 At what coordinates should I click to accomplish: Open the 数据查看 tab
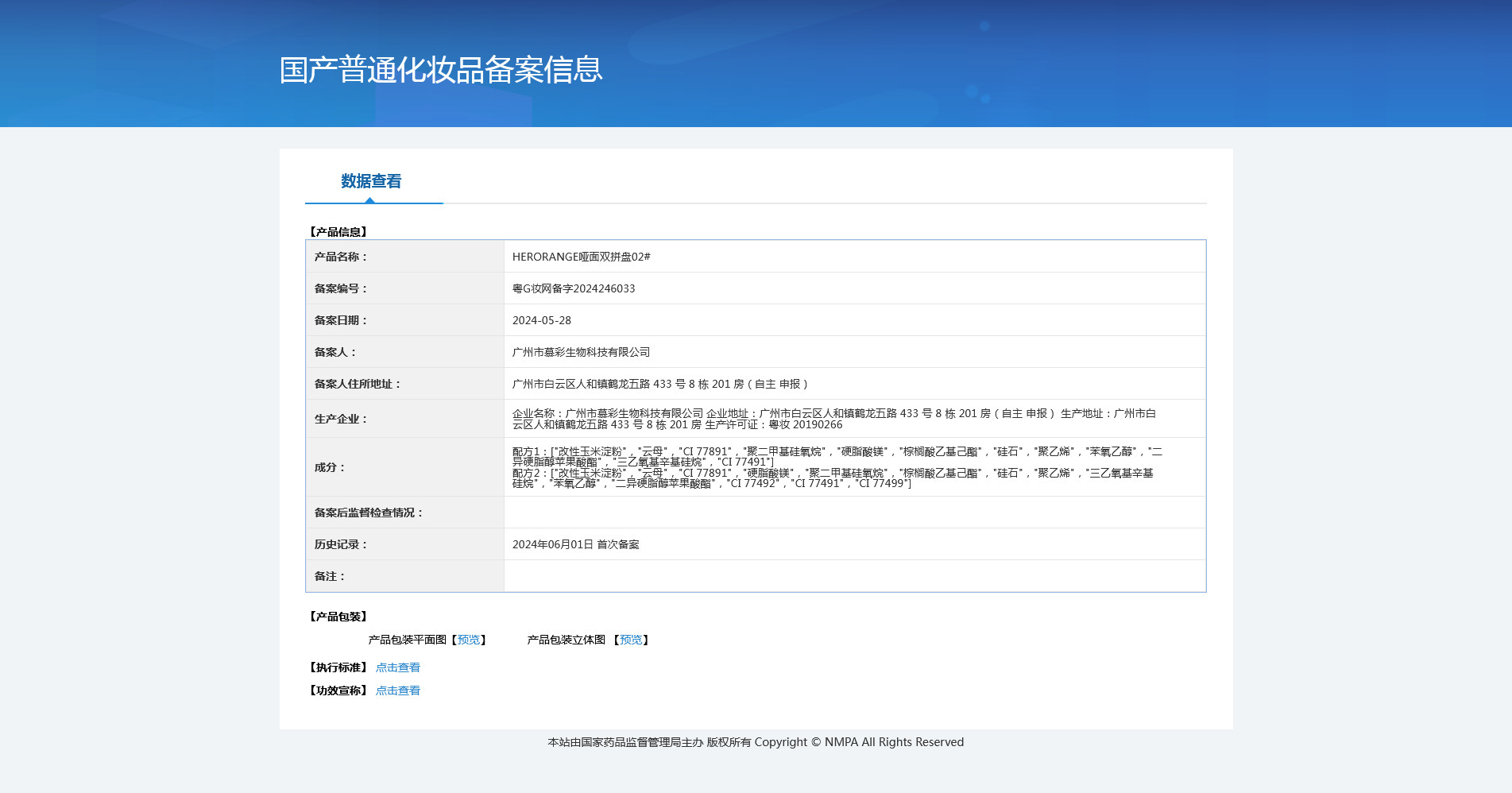(x=371, y=181)
